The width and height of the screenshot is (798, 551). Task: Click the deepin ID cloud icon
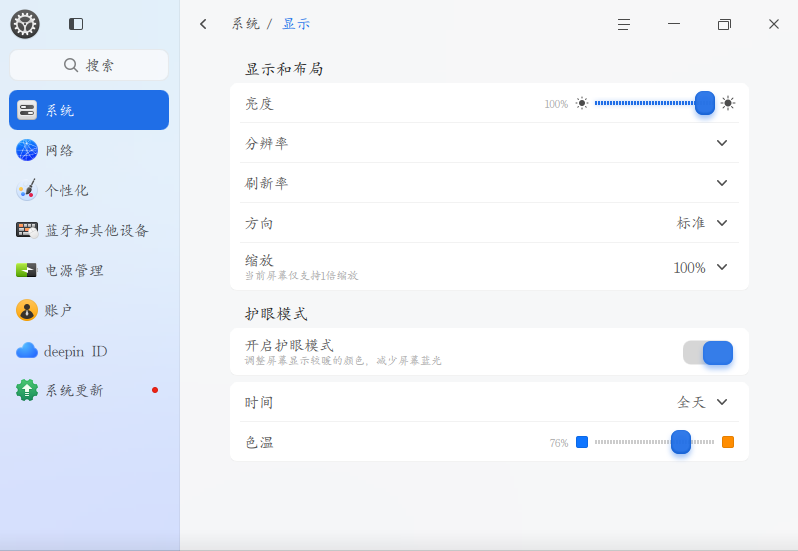tap(27, 351)
